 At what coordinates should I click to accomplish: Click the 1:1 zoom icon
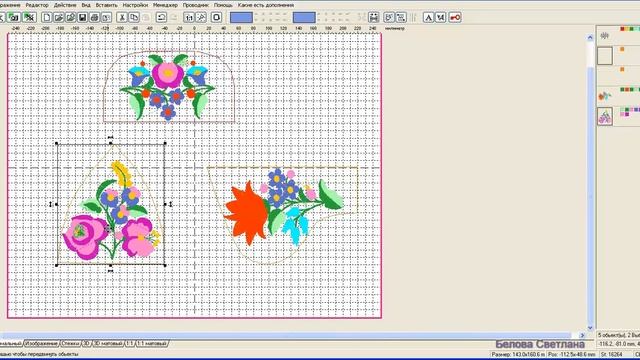[x=189, y=17]
